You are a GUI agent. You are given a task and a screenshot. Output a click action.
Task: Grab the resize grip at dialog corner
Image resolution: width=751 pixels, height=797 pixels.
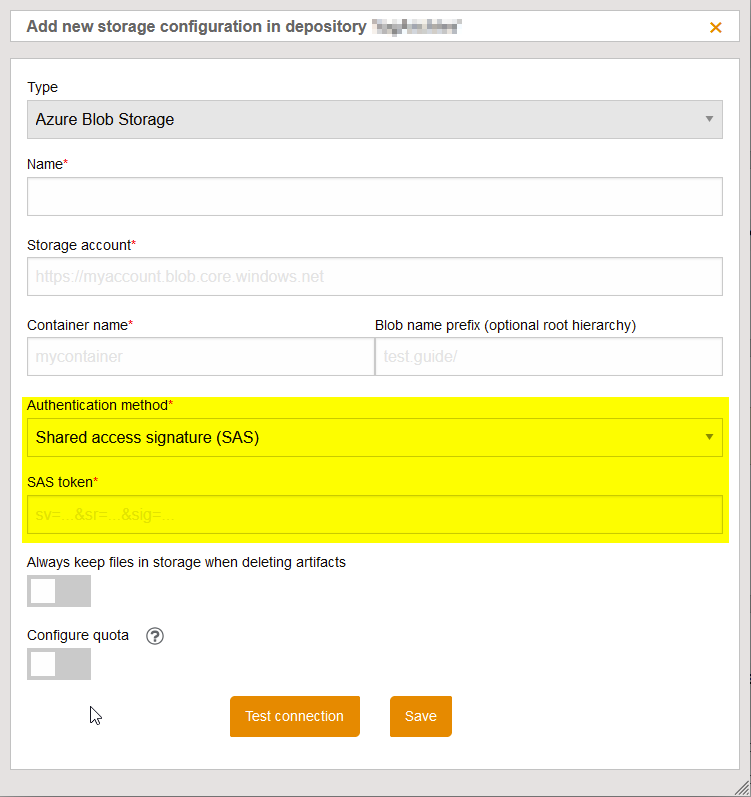742,788
